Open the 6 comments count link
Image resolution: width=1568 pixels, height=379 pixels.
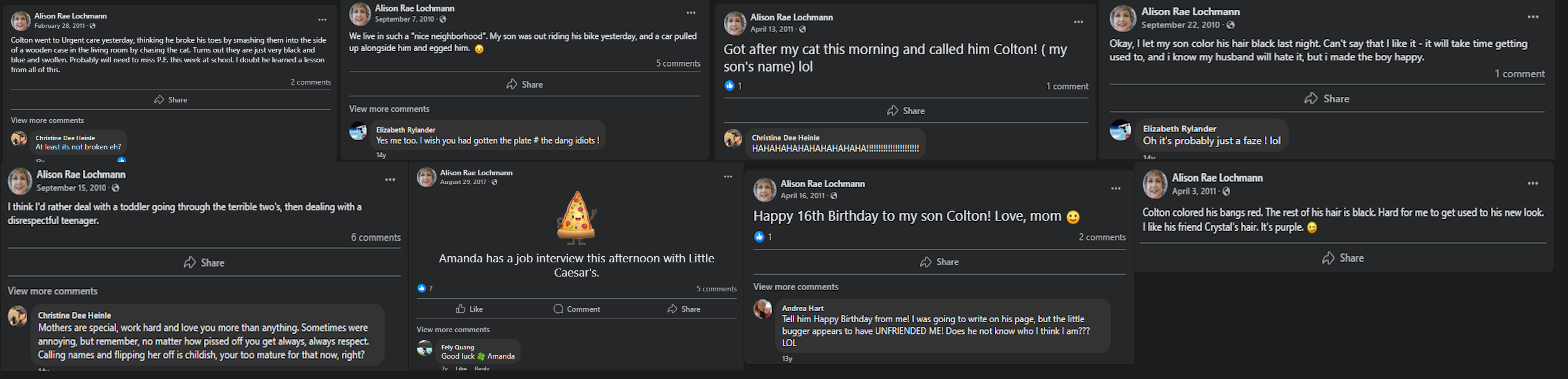[x=375, y=237]
